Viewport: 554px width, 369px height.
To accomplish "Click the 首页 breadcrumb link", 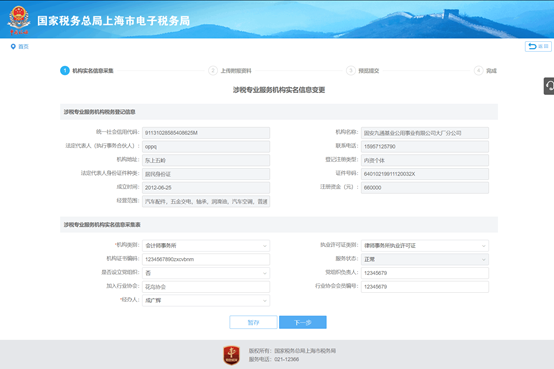I will [x=23, y=47].
